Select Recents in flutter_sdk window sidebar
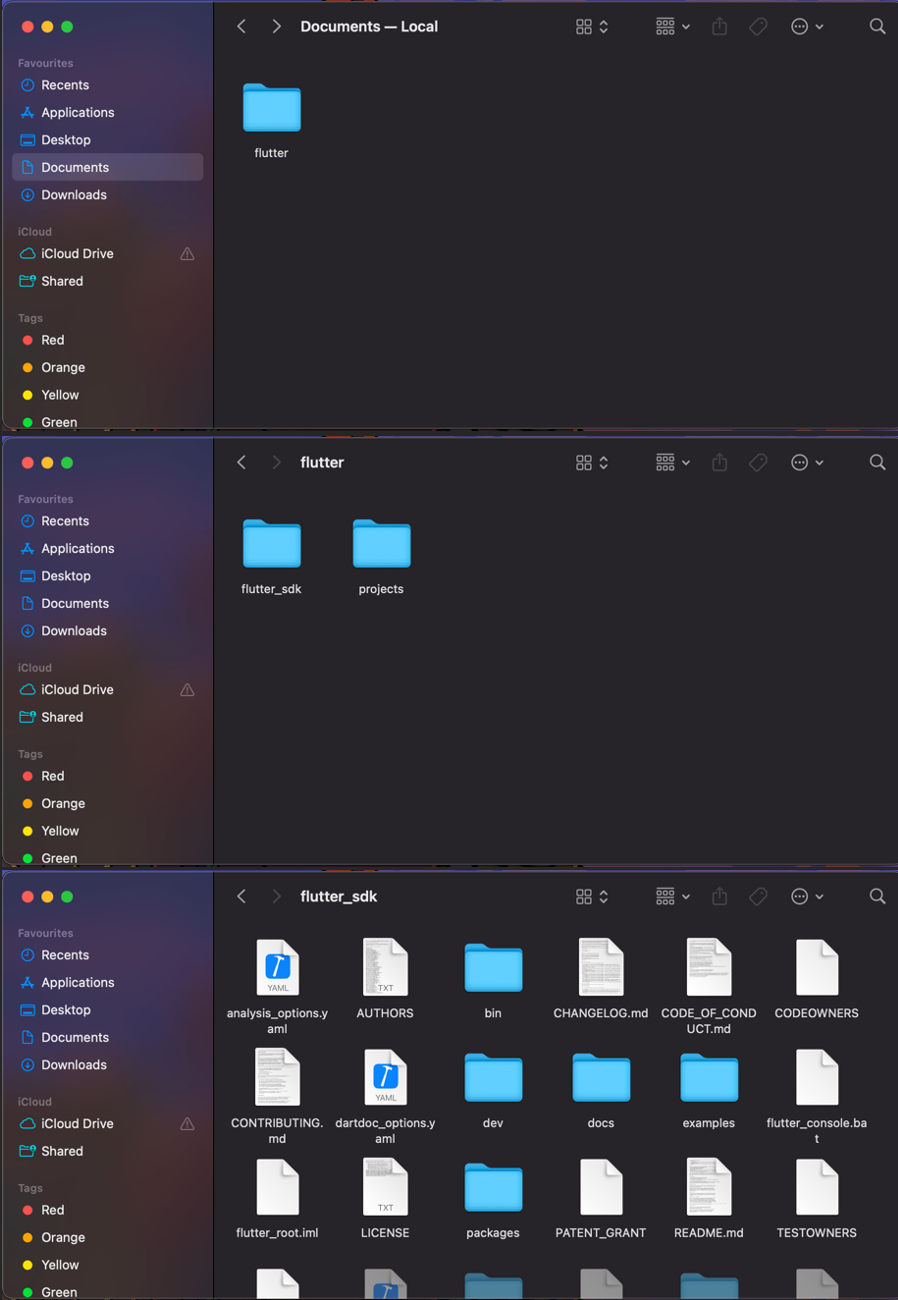The width and height of the screenshot is (898, 1300). (107, 955)
